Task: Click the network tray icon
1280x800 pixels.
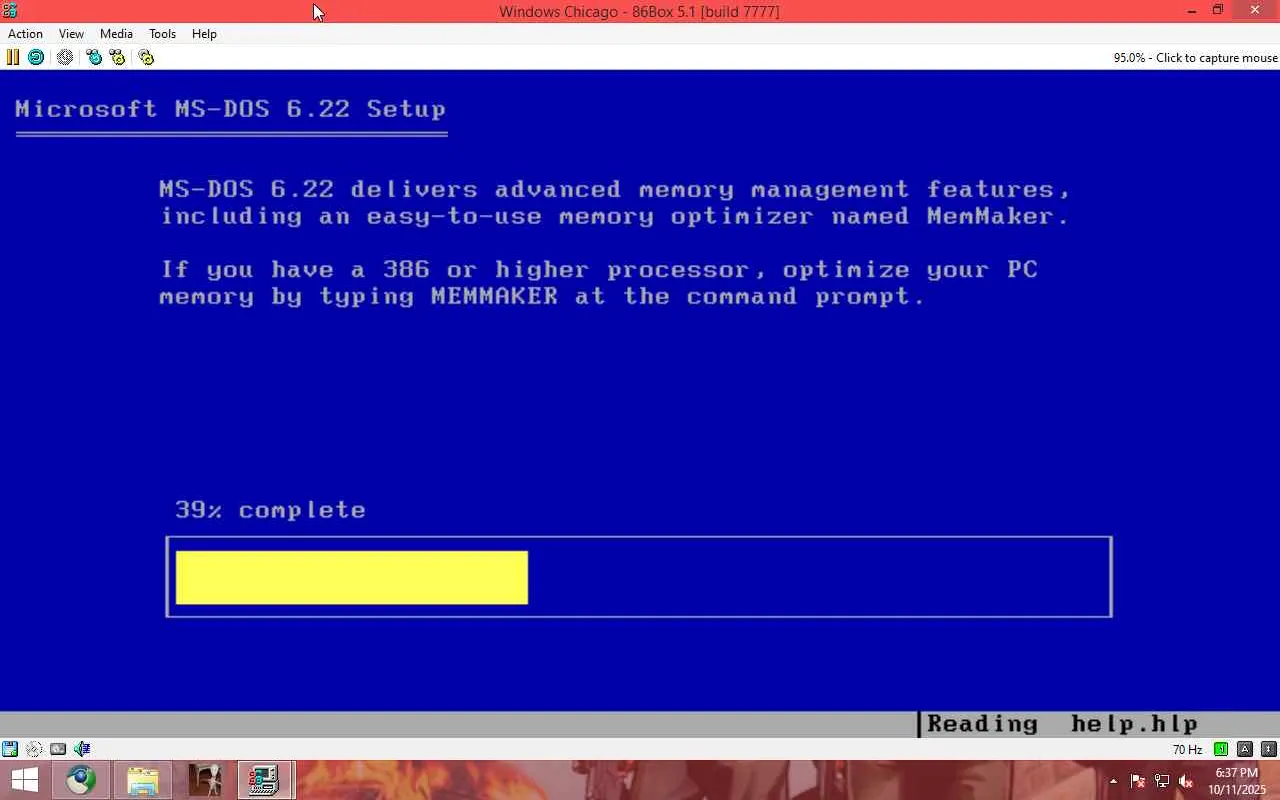Action: point(1162,781)
